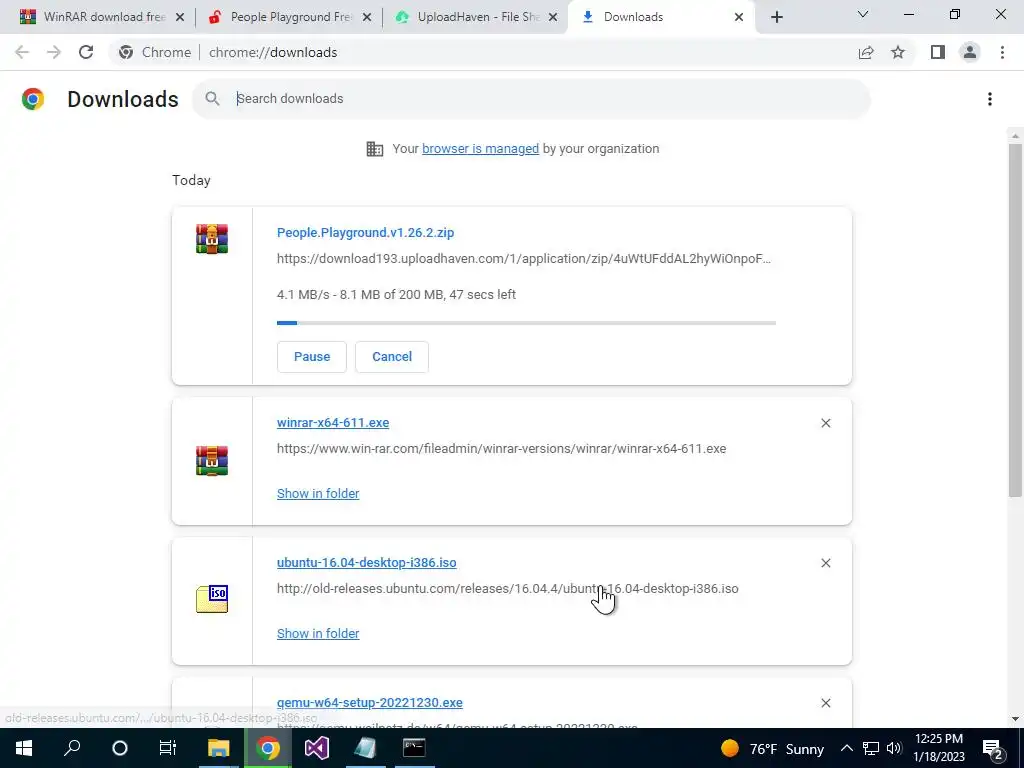Open the browser is managed link

click(480, 149)
